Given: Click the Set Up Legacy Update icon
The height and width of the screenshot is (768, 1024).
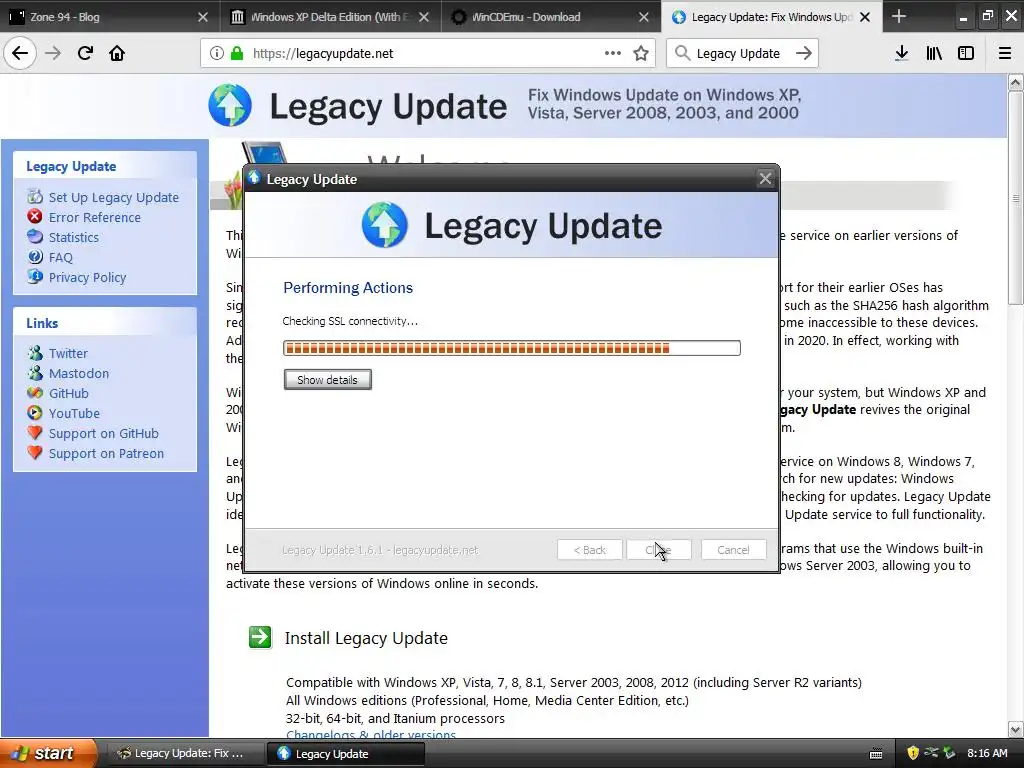Looking at the screenshot, I should coord(35,196).
